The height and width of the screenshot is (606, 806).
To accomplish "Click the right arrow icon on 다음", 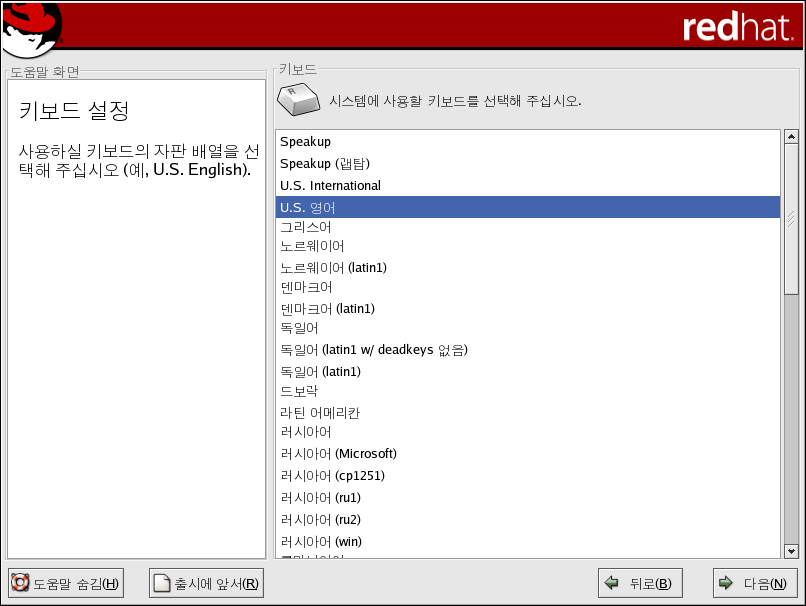I will point(726,584).
